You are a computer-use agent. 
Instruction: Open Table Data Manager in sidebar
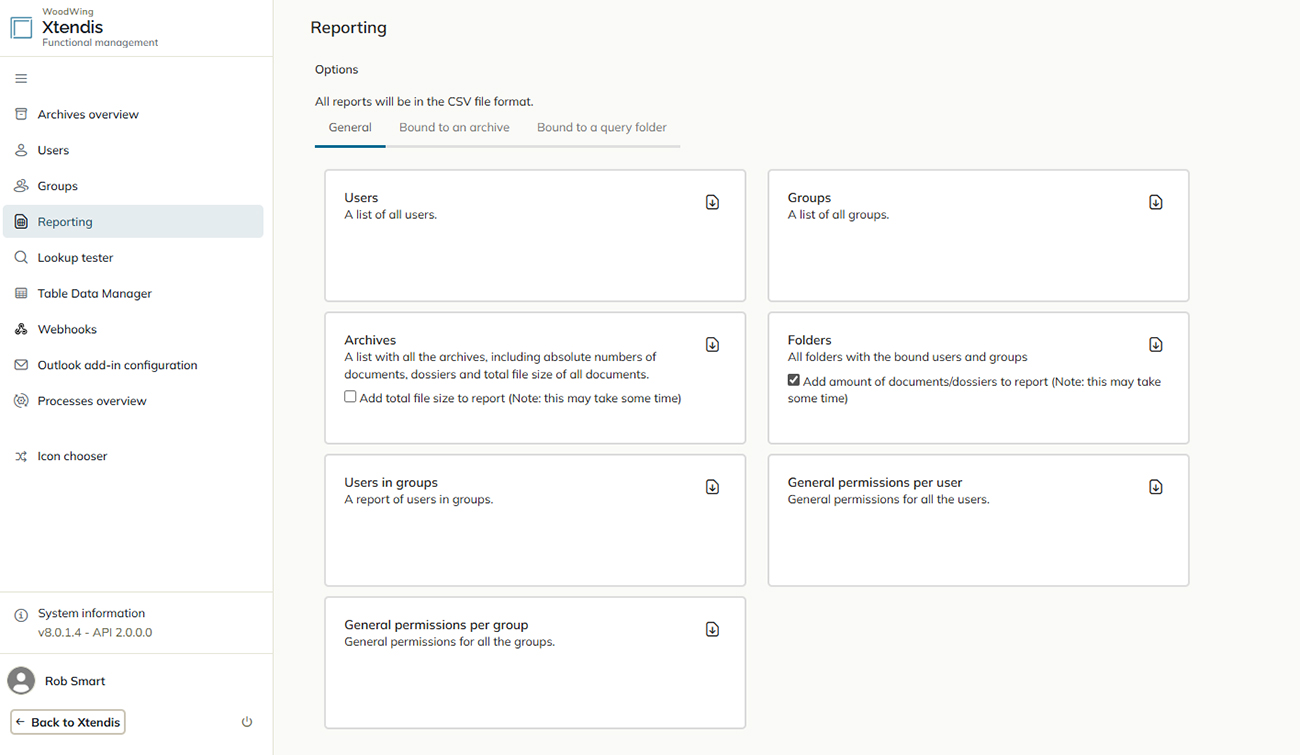[133, 293]
